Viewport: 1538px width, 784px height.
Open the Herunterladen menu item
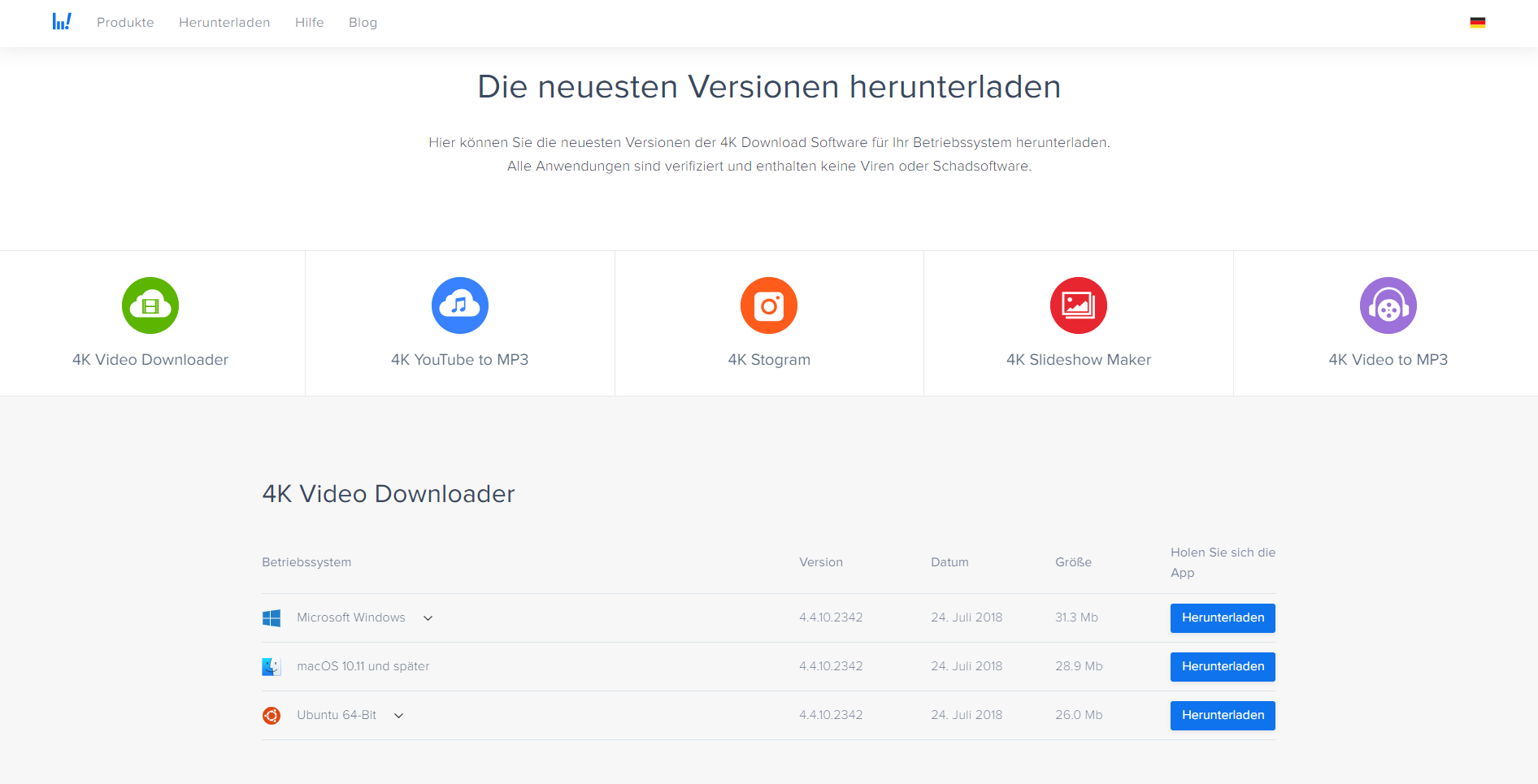[x=224, y=23]
